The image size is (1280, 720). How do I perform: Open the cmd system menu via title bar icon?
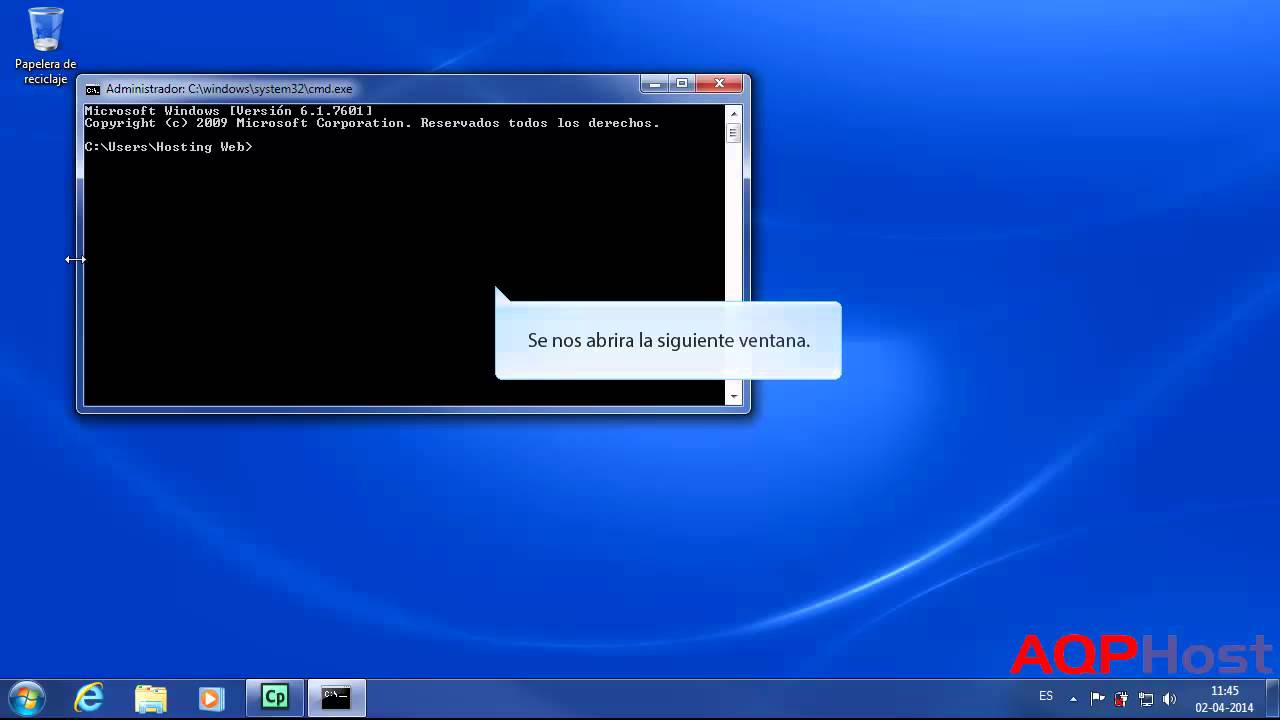pyautogui.click(x=93, y=89)
